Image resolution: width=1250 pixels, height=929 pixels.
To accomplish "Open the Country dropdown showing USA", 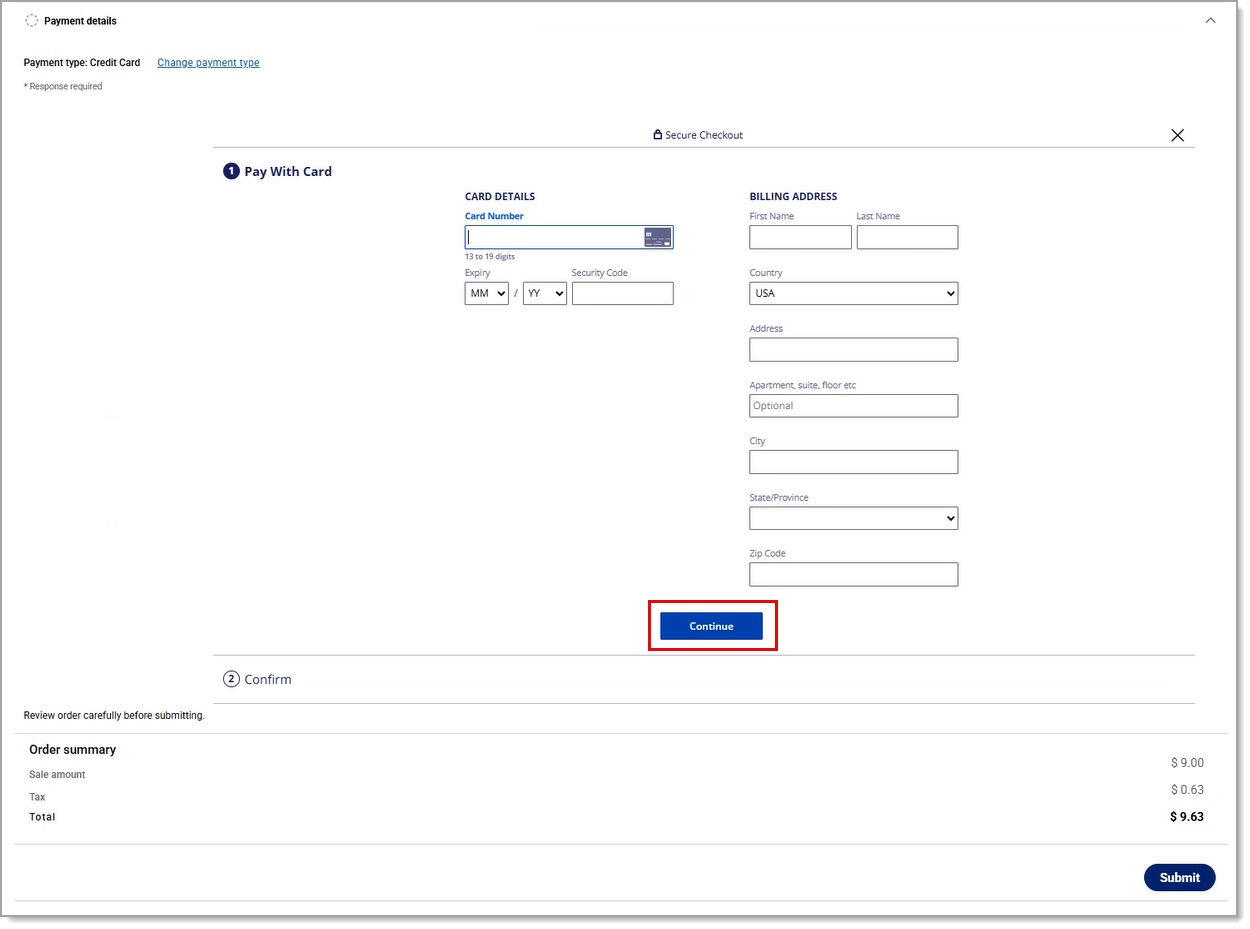I will [x=853, y=293].
